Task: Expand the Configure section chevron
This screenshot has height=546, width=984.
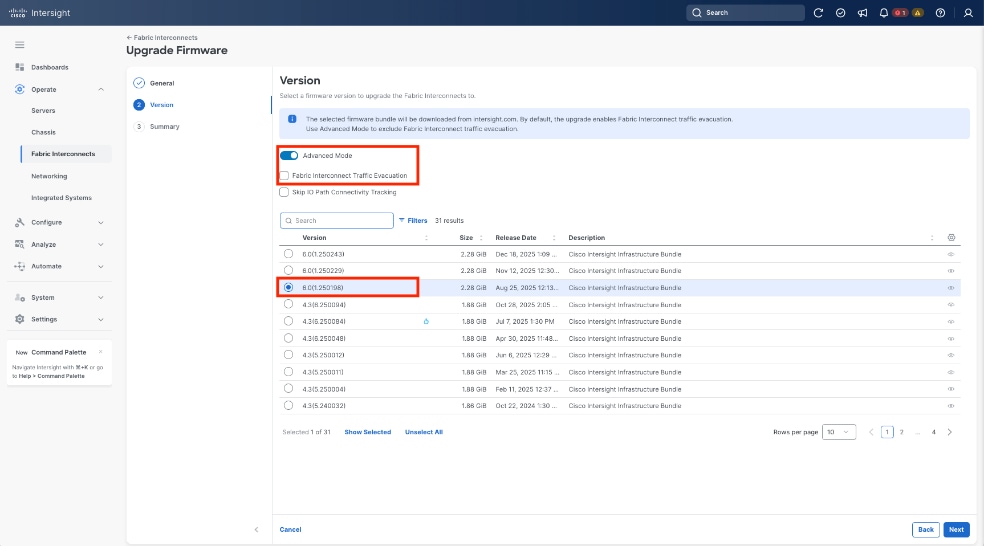Action: pyautogui.click(x=100, y=223)
